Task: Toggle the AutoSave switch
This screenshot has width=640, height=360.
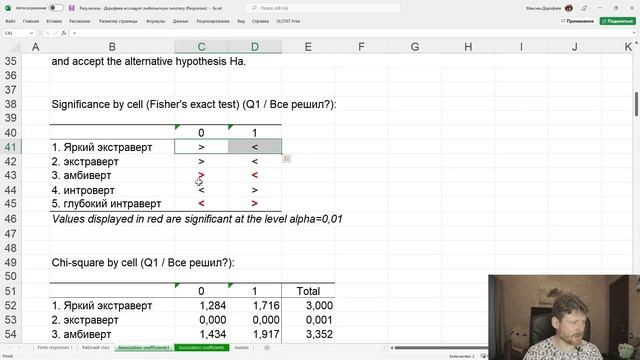Action: click(x=56, y=8)
